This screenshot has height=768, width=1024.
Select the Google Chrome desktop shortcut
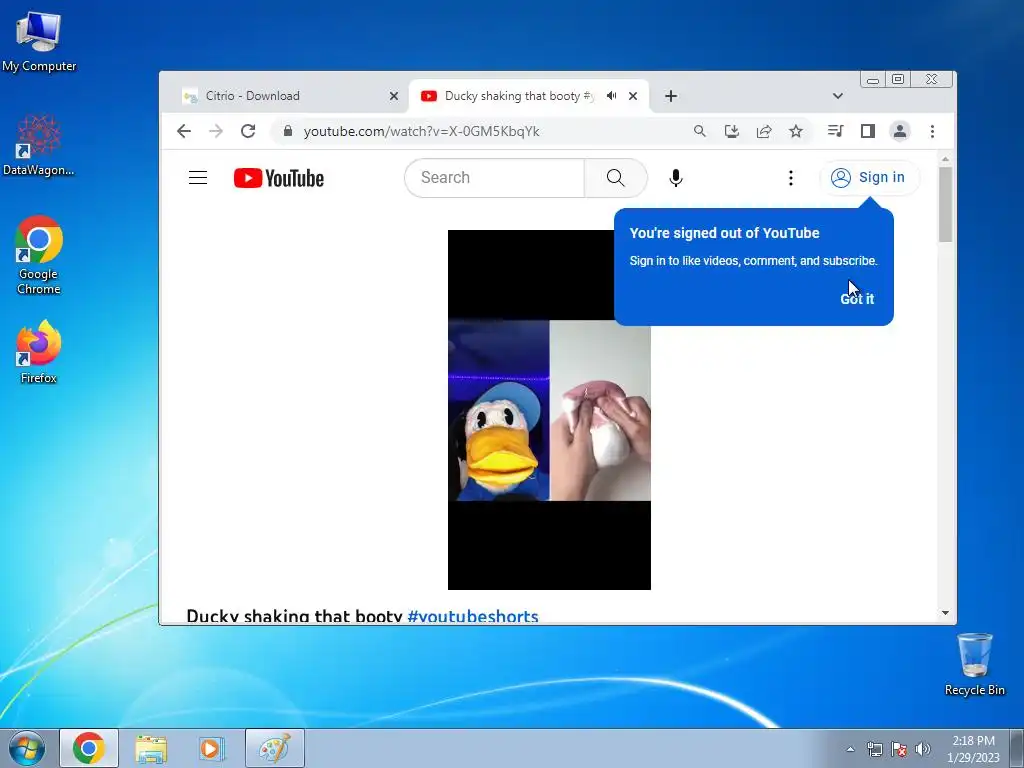(39, 255)
